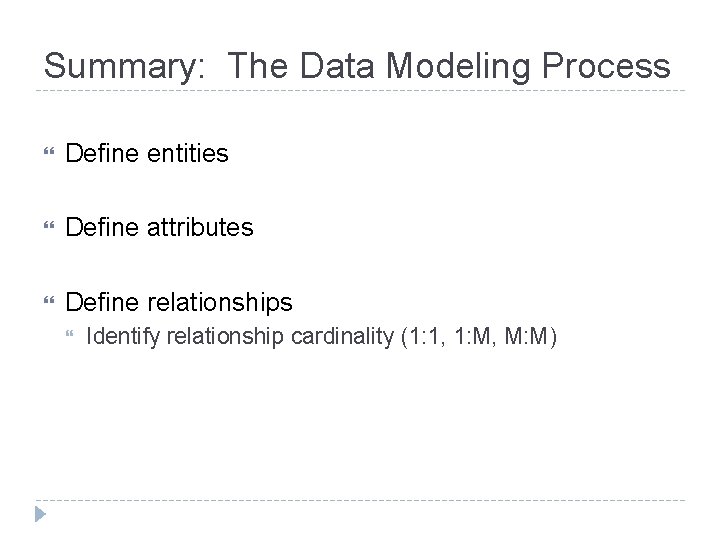Click the blue triangle icon at slide bottom

(40, 516)
